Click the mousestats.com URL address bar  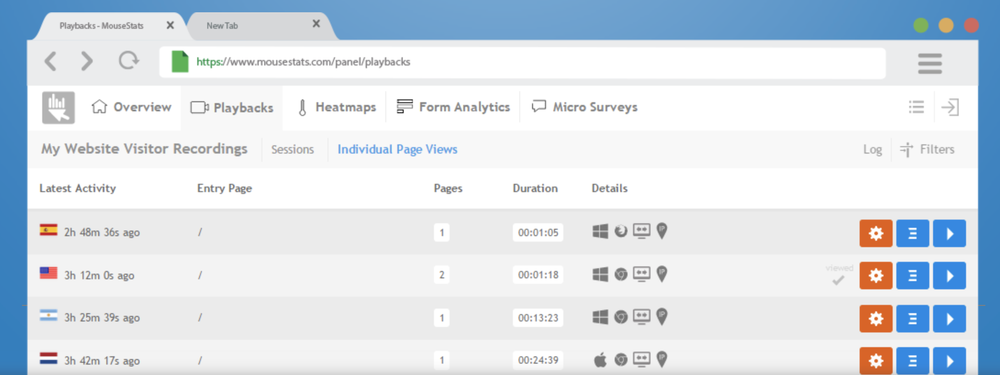click(522, 62)
